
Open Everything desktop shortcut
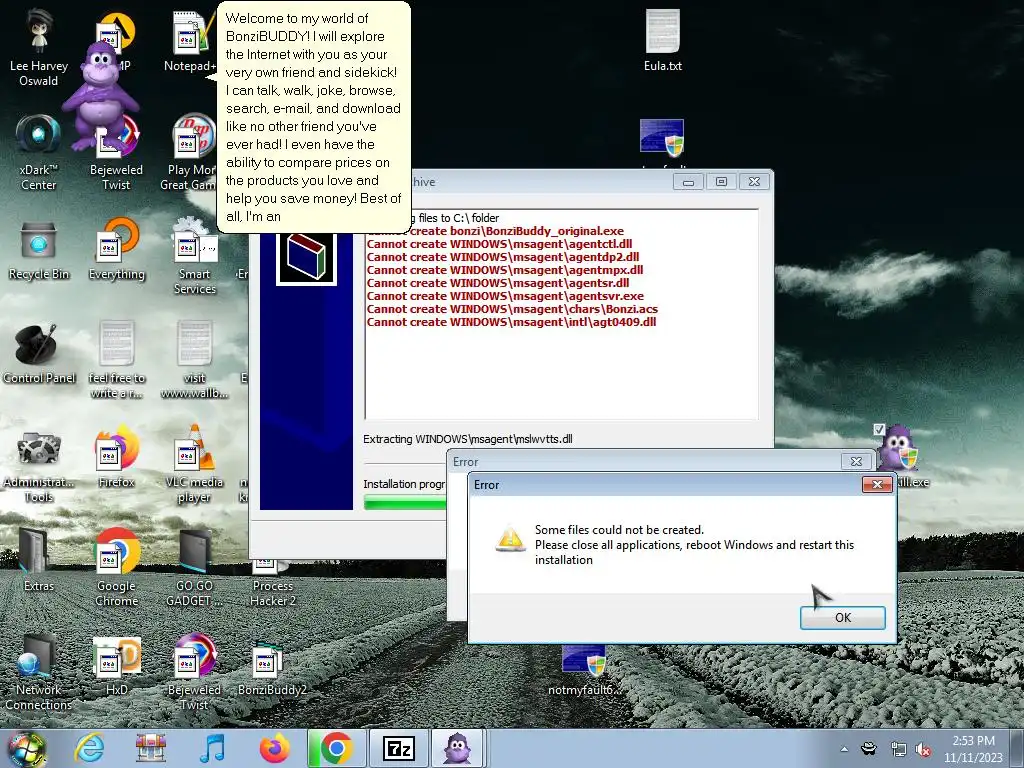[x=116, y=250]
